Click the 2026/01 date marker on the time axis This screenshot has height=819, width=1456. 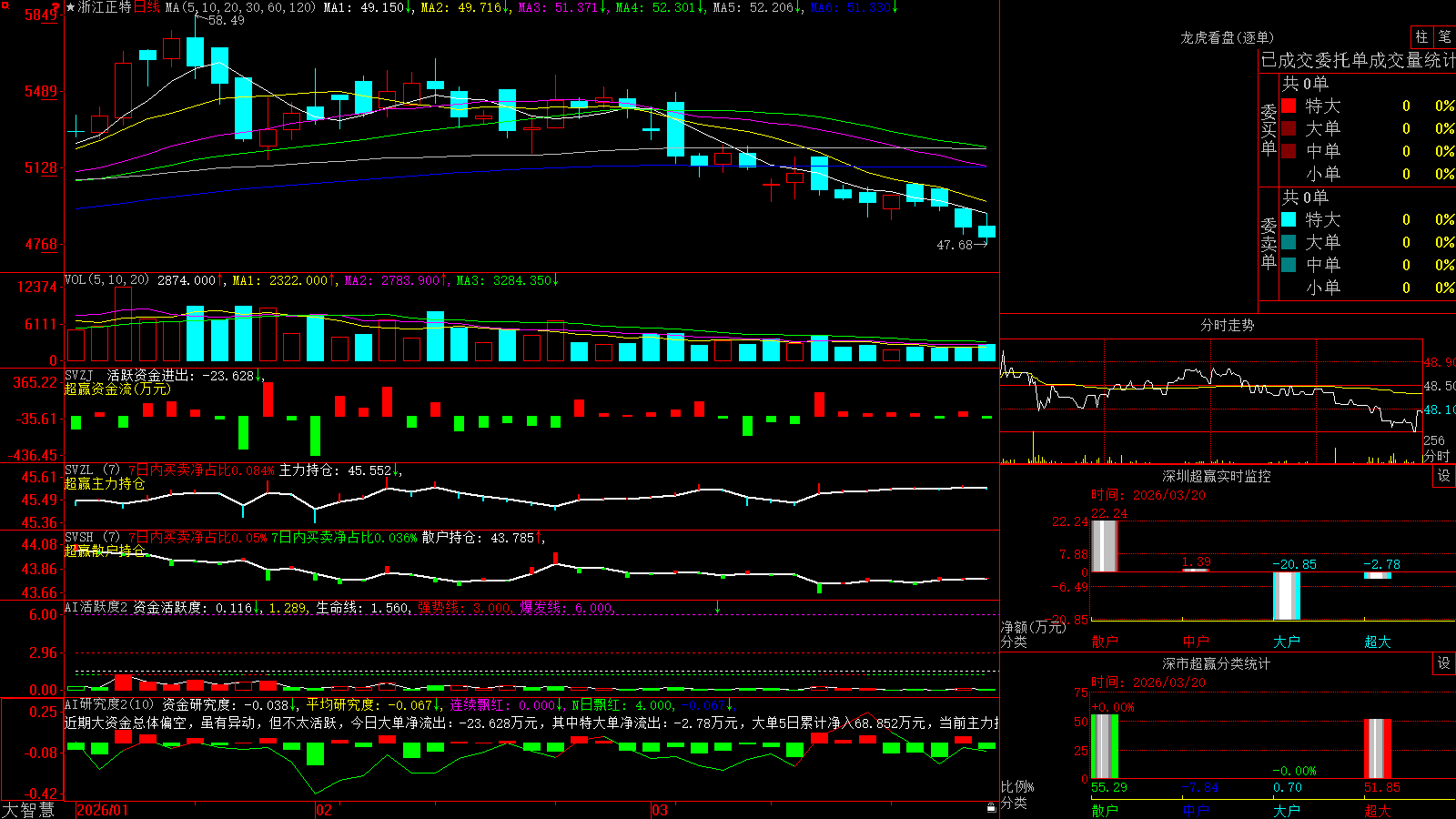point(103,810)
